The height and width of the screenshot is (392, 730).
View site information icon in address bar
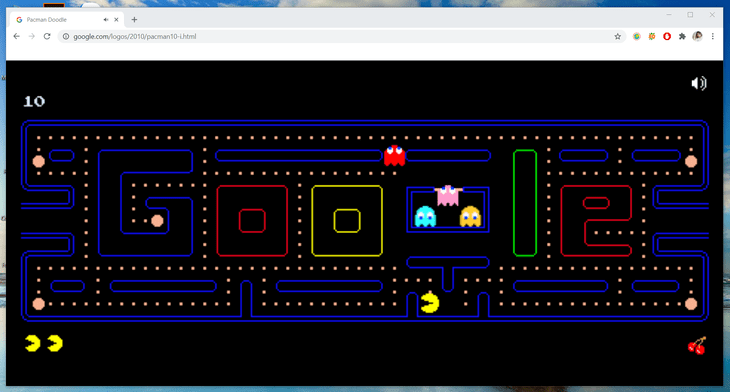pos(66,36)
